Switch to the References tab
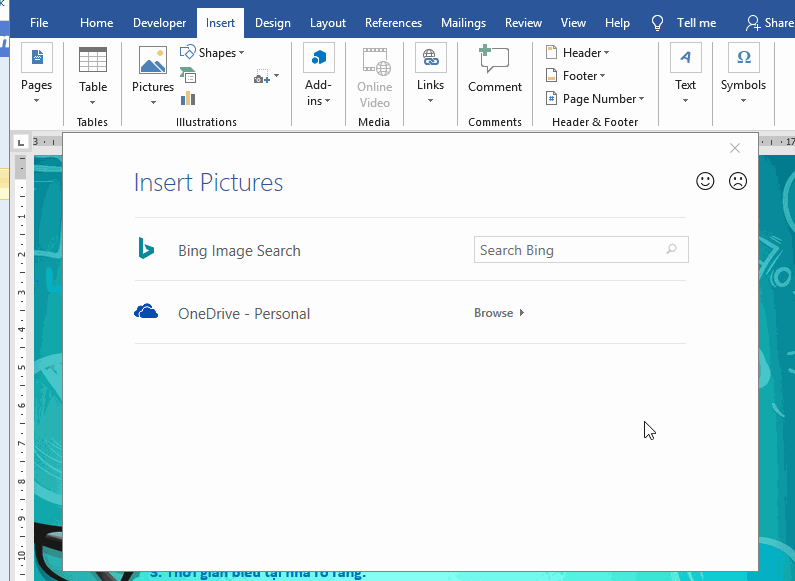 [393, 23]
